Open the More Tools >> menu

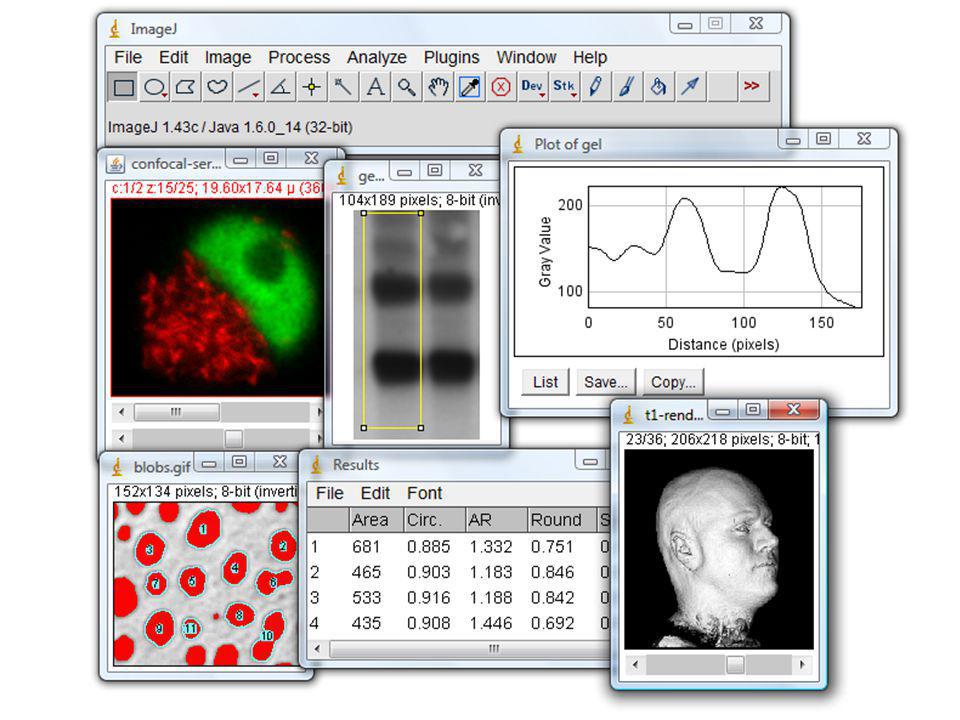[752, 87]
